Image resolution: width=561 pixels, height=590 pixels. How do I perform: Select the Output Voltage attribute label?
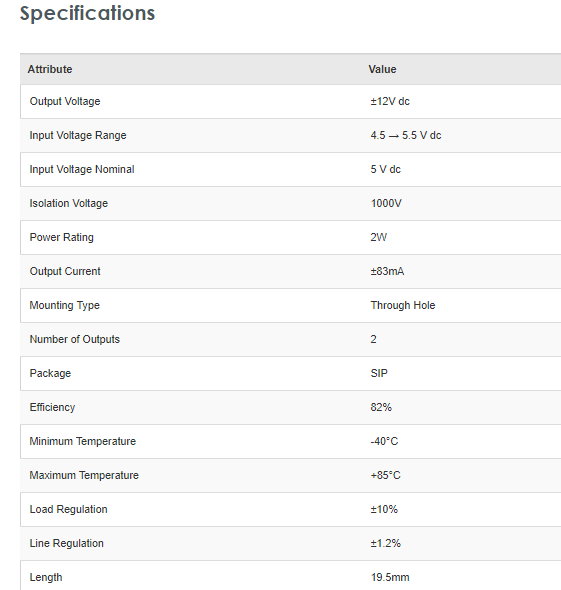[65, 101]
